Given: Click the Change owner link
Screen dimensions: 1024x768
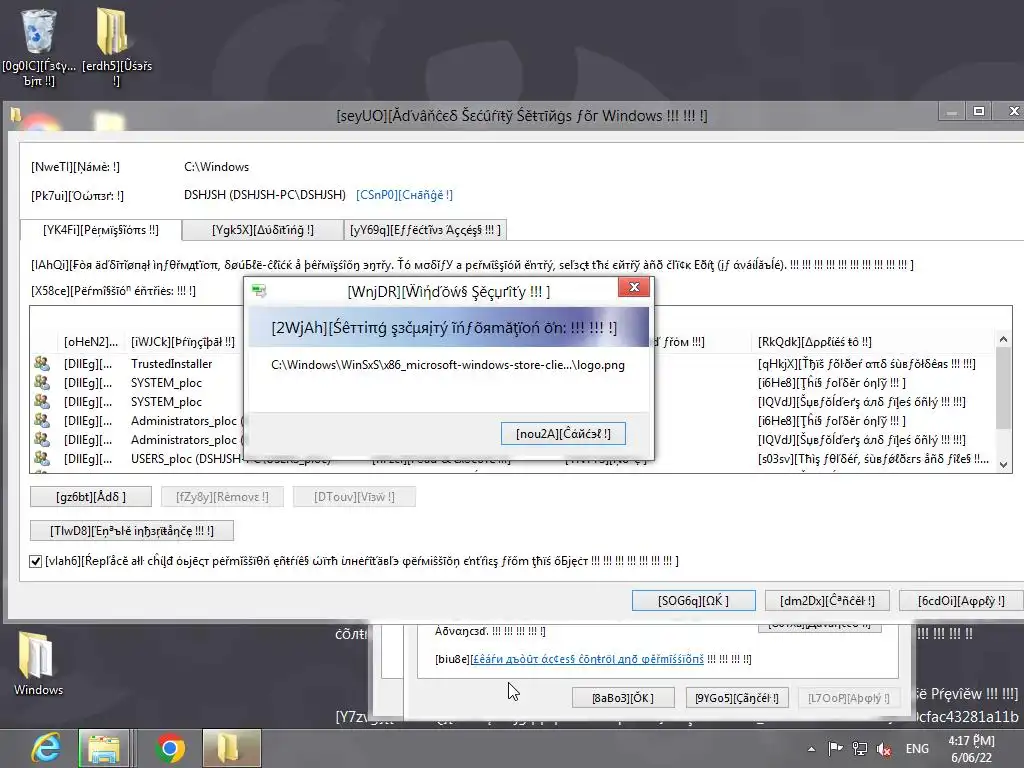Looking at the screenshot, I should [404, 195].
